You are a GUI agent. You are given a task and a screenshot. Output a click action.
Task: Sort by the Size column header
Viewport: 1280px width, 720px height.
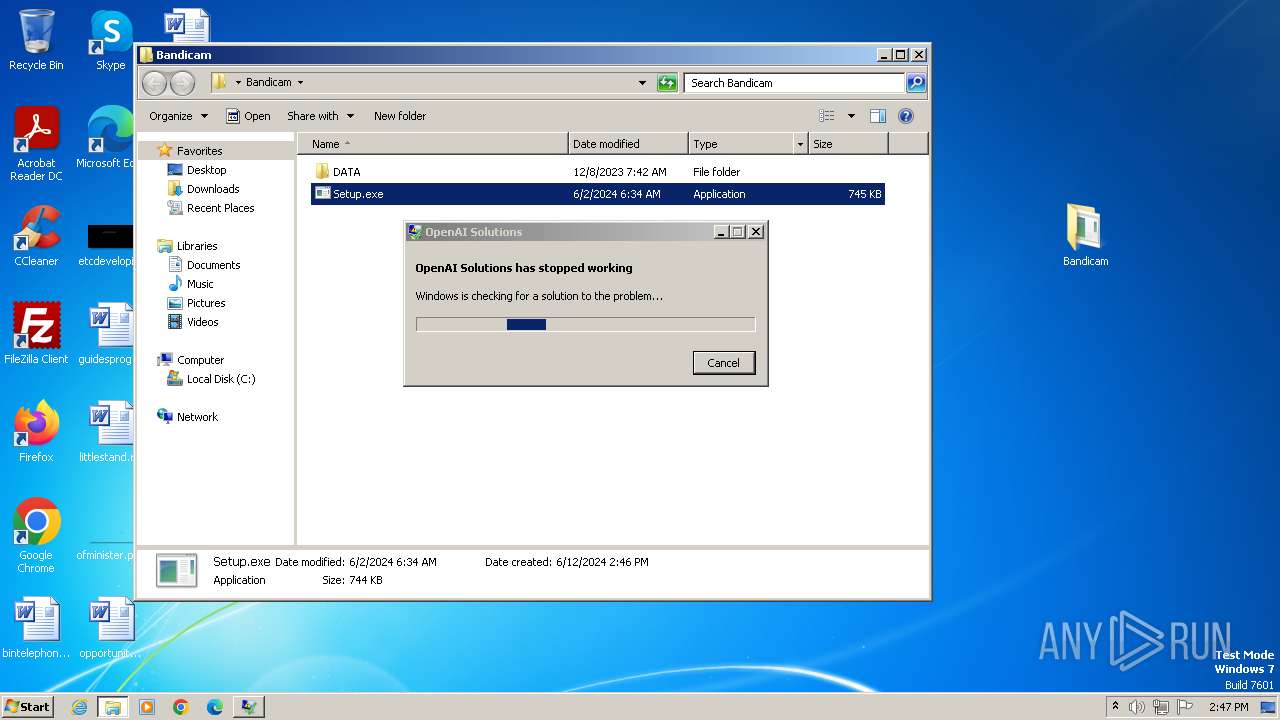click(848, 144)
